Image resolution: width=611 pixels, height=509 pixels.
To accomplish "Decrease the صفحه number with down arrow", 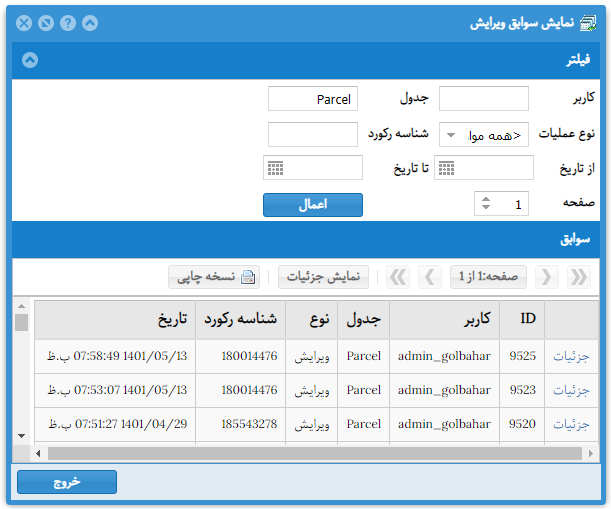I will point(486,207).
